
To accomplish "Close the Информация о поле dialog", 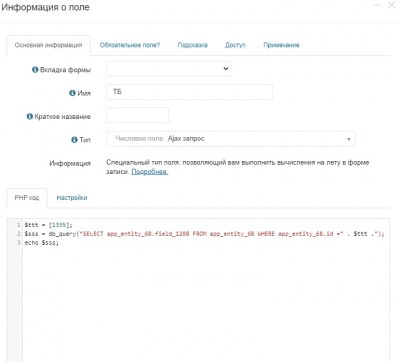I will [391, 5].
